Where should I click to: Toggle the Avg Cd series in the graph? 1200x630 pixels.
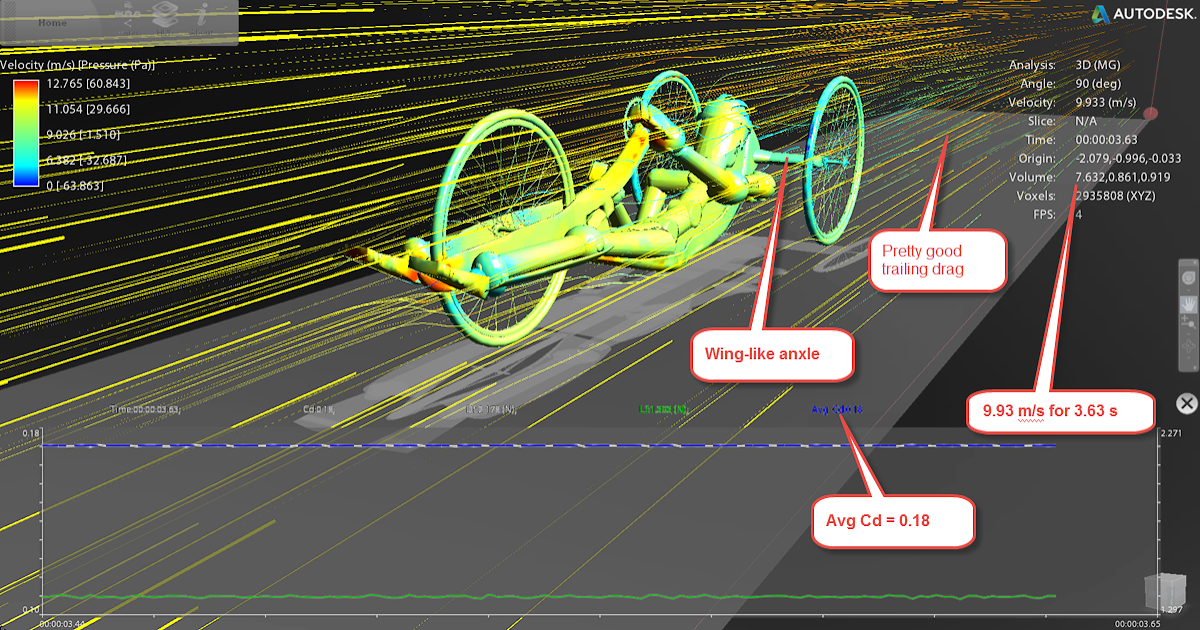pyautogui.click(x=835, y=409)
